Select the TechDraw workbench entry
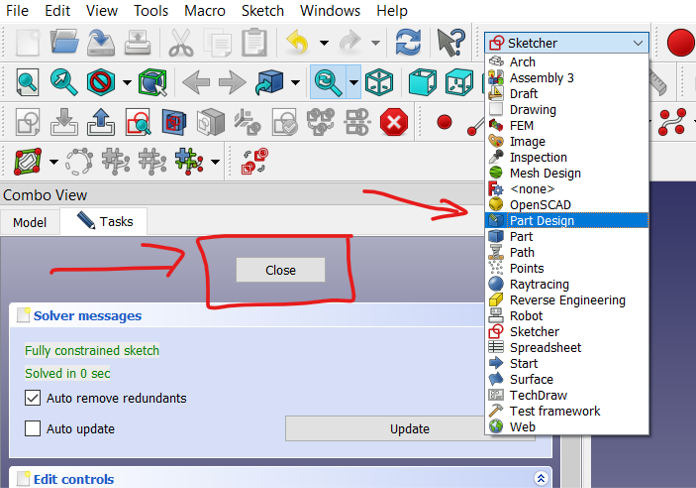The height and width of the screenshot is (488, 696). click(567, 395)
